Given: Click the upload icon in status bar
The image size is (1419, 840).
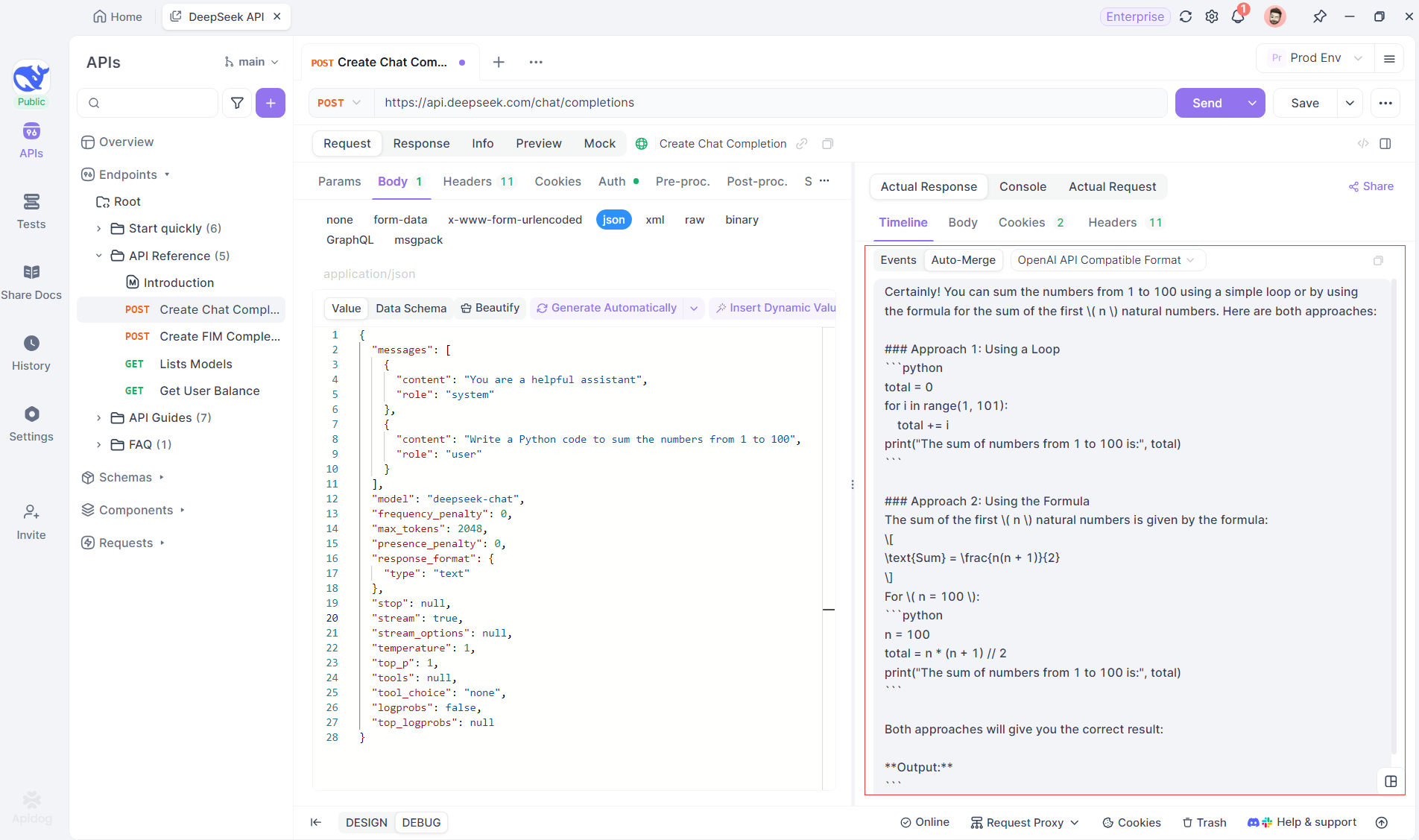Looking at the screenshot, I should click(1382, 822).
